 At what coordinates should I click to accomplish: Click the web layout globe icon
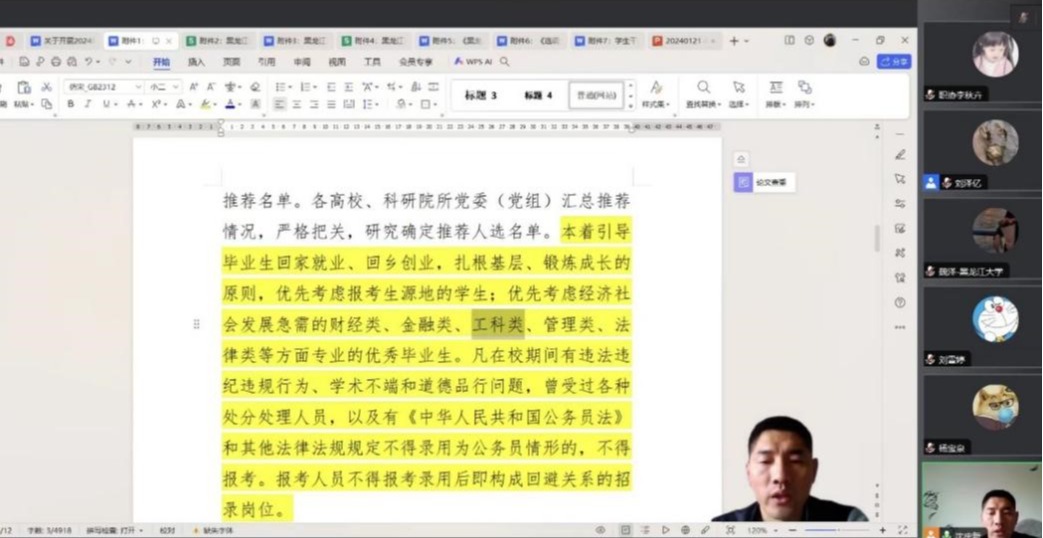point(686,530)
